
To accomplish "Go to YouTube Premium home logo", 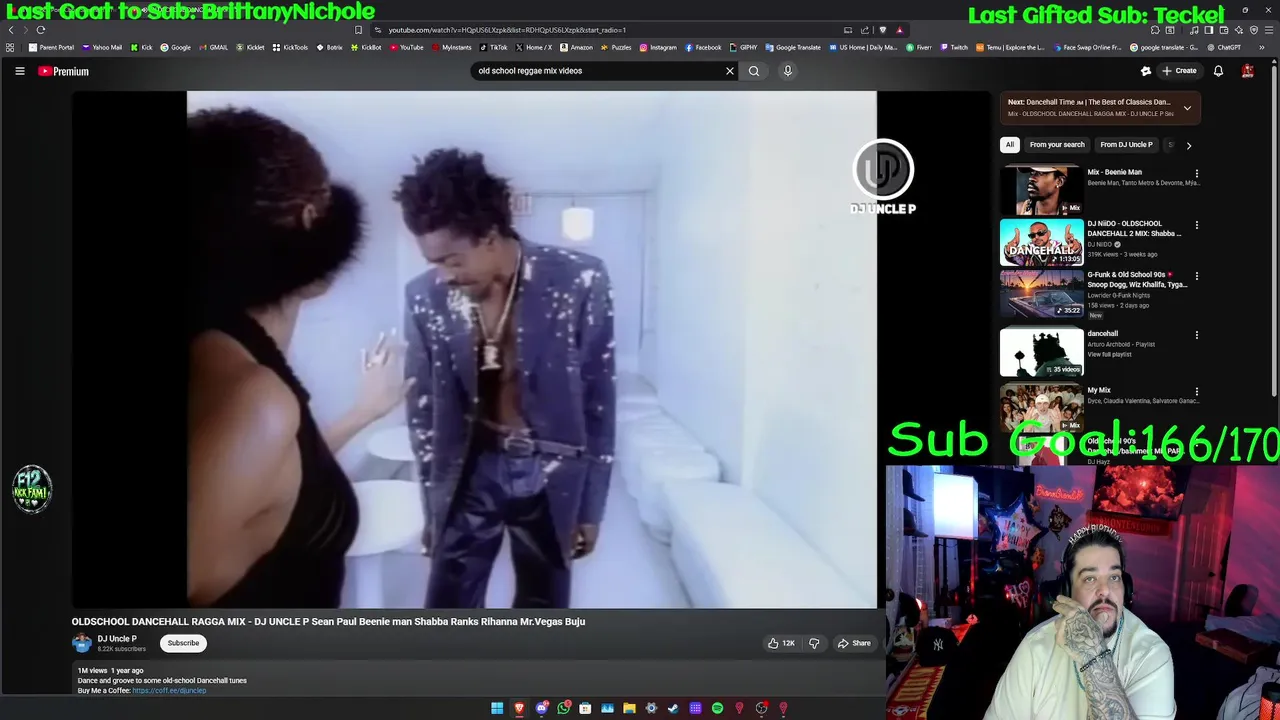I will pyautogui.click(x=63, y=71).
